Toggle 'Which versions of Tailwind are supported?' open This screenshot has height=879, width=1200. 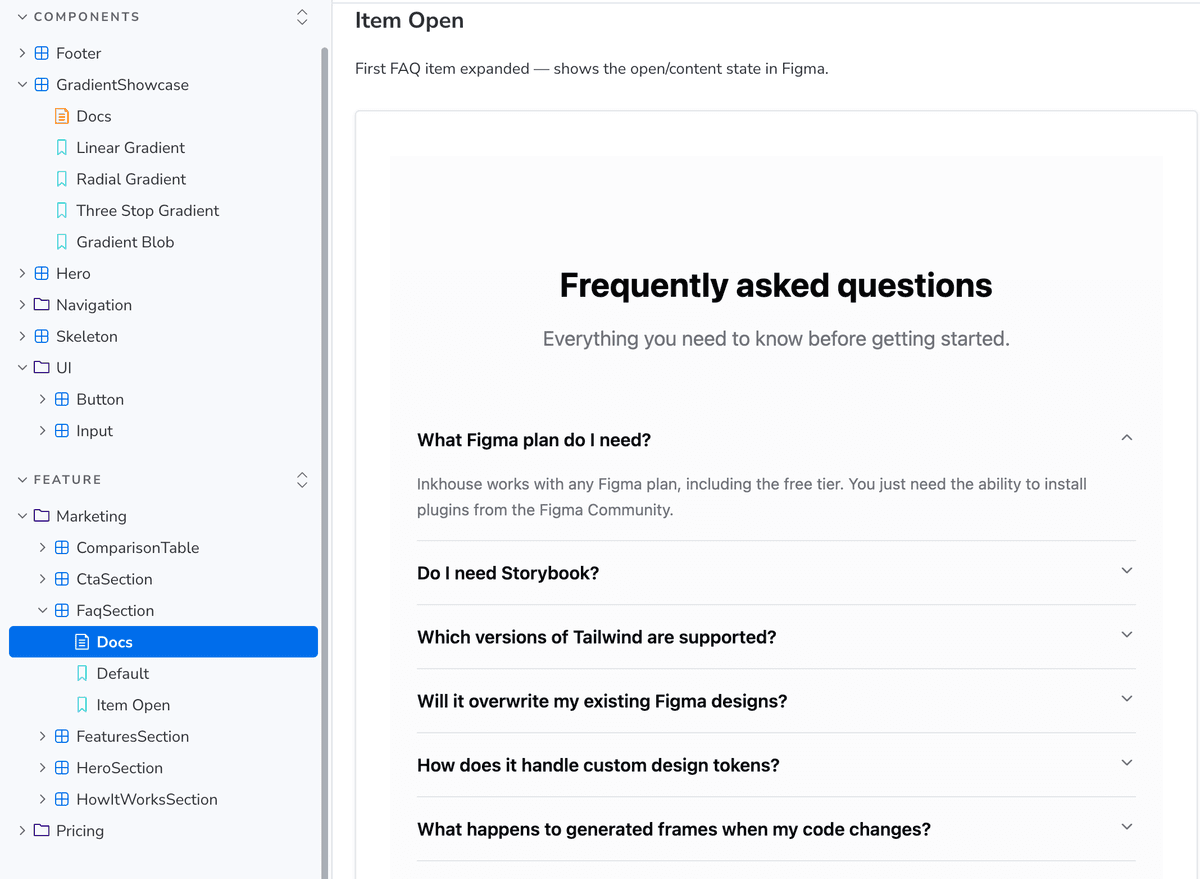[1126, 636]
